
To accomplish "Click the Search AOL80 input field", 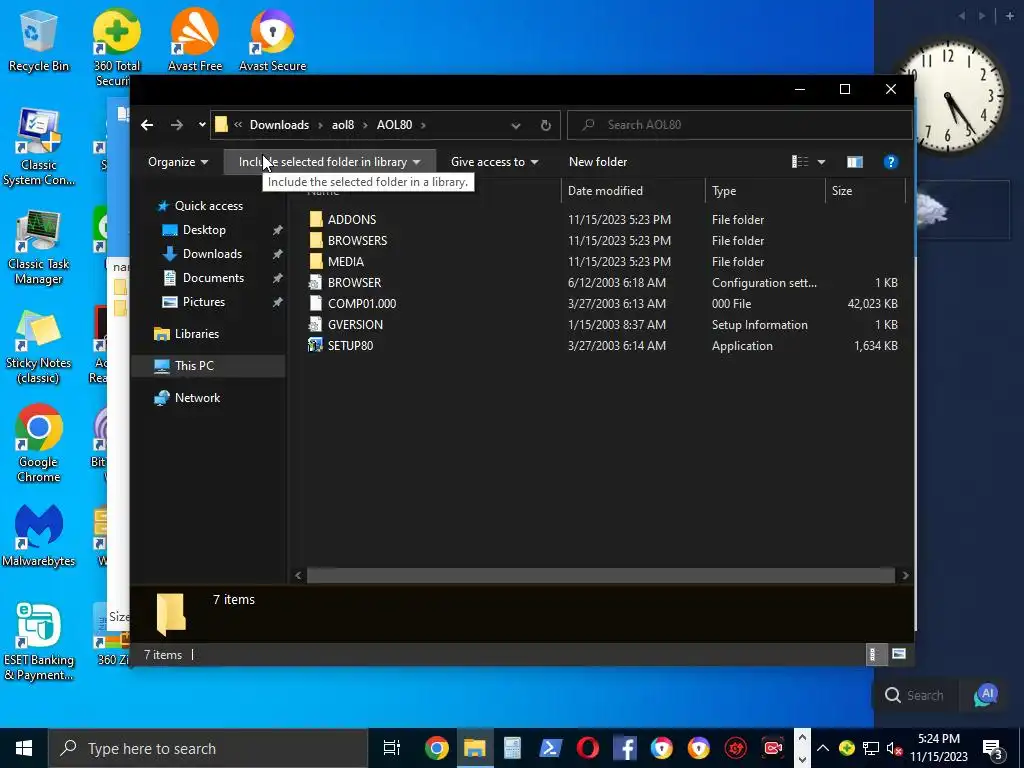I will 739,125.
